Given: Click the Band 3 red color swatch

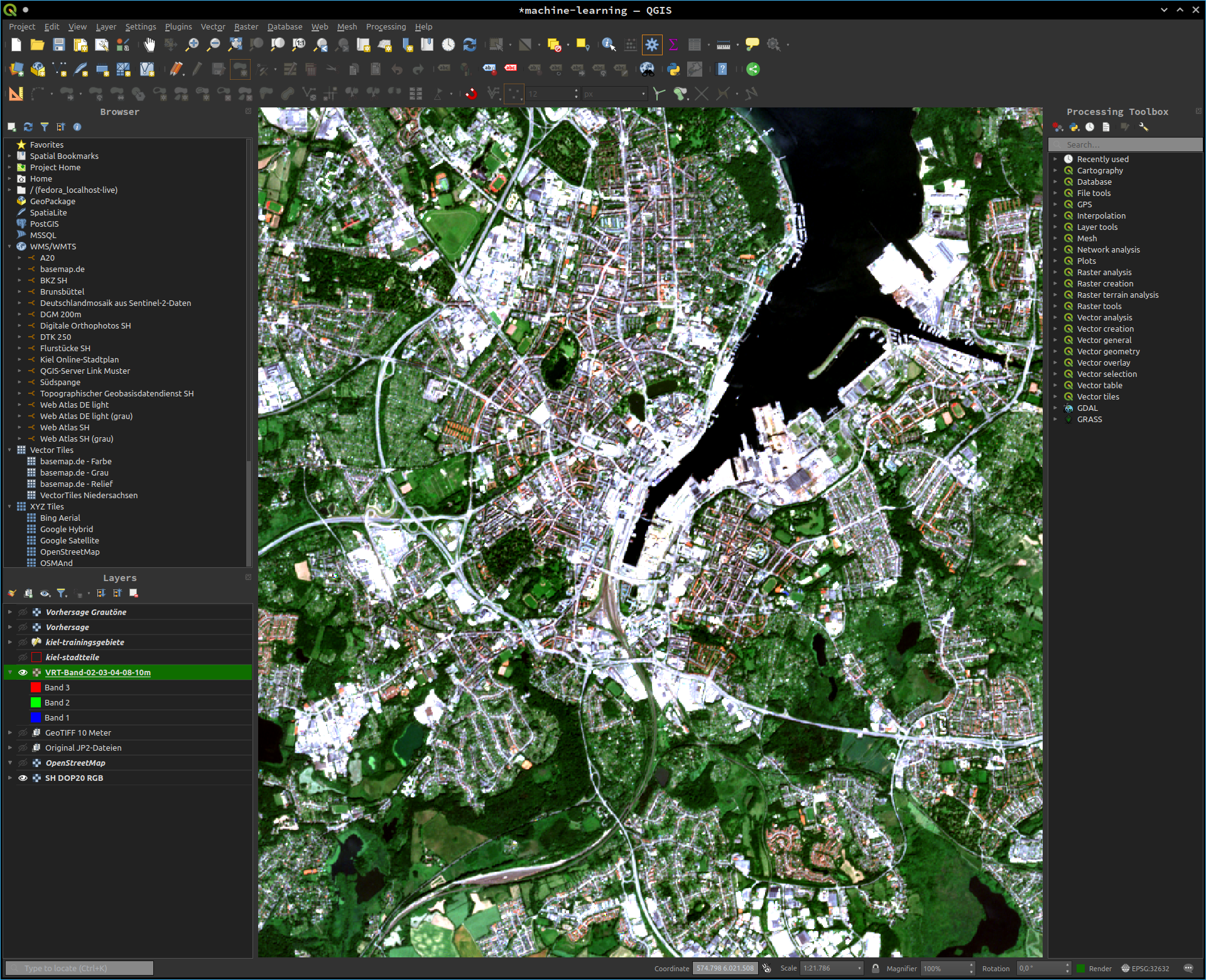Looking at the screenshot, I should 36,687.
